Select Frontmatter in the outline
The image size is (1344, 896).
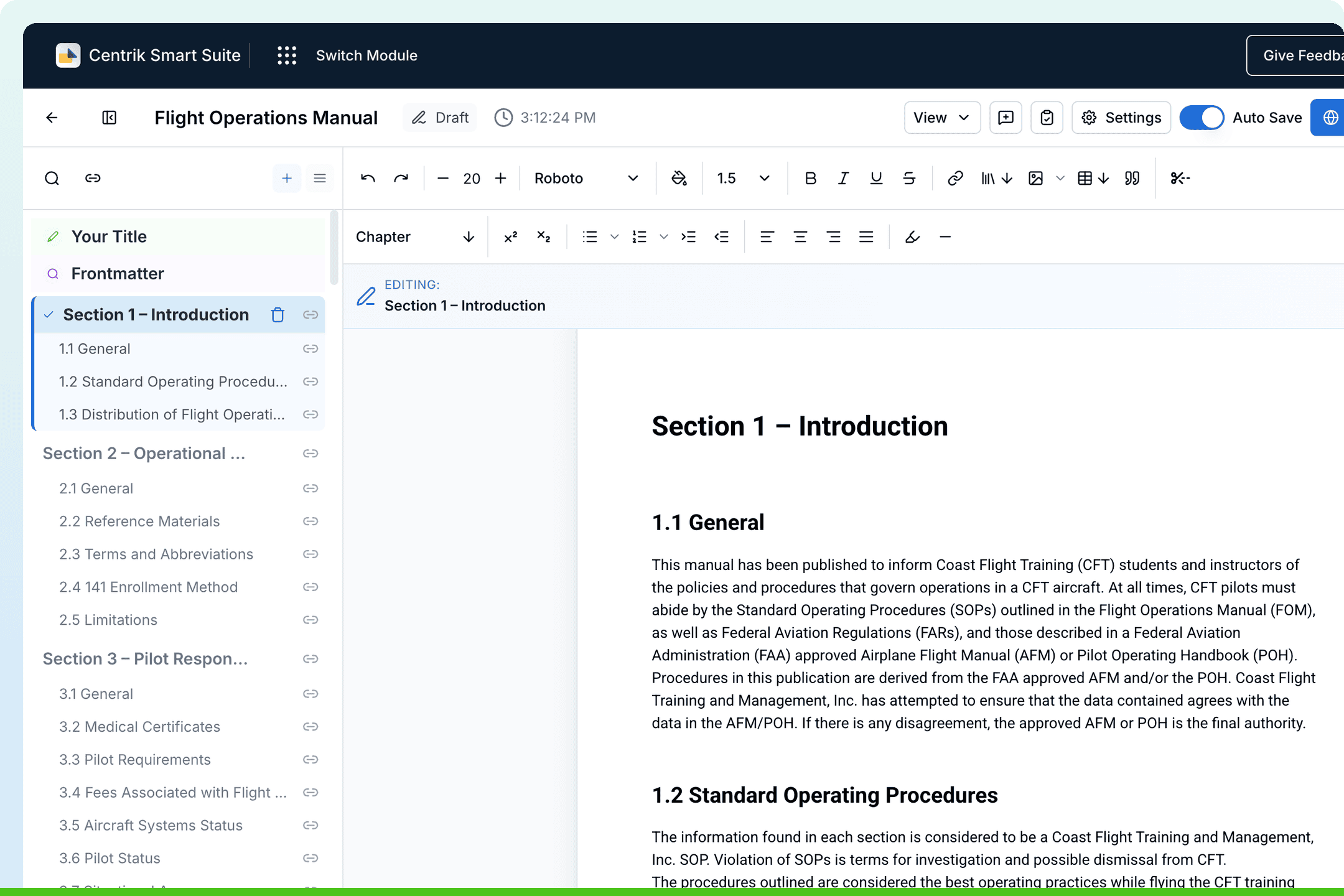coord(178,274)
